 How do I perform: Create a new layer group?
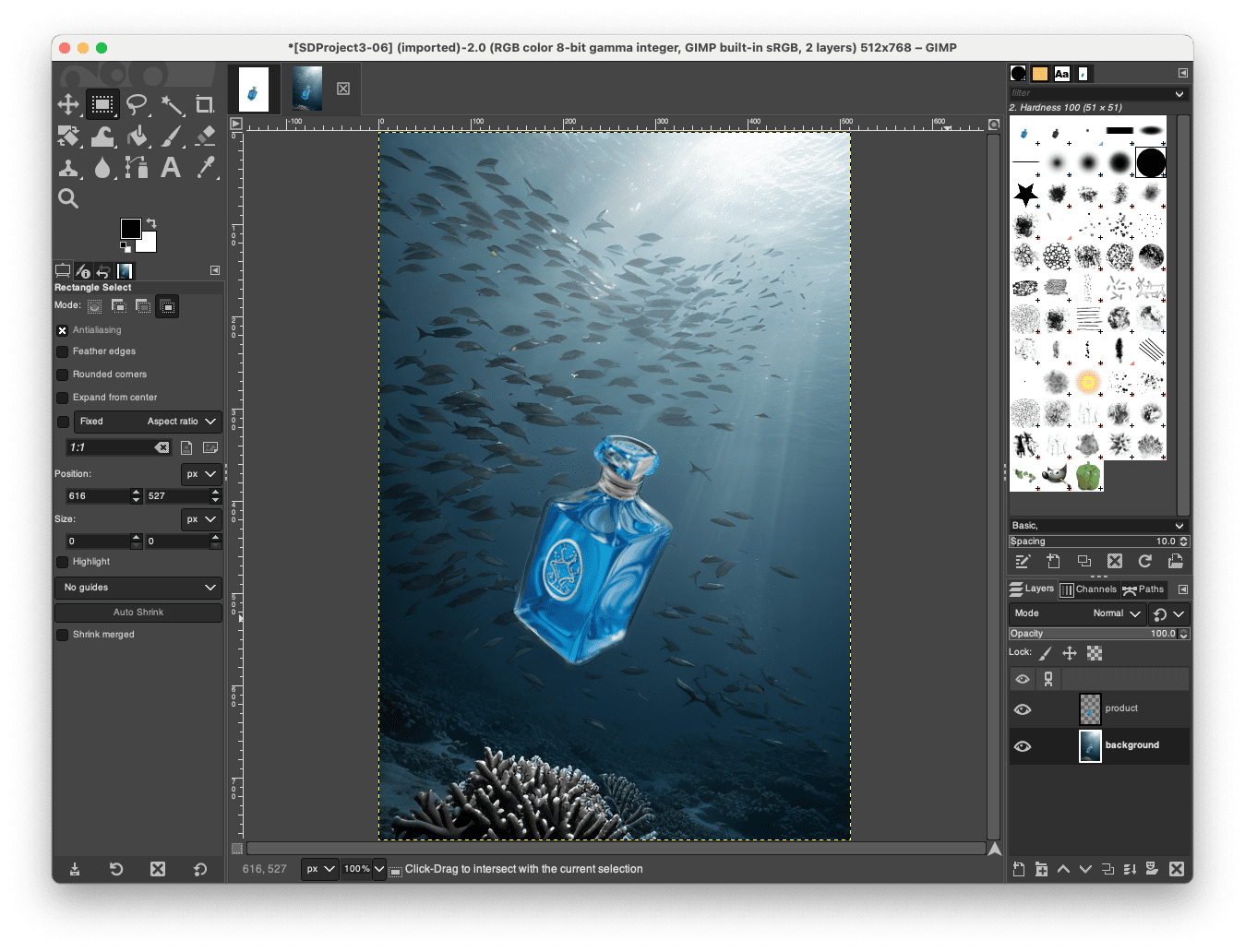[x=1041, y=869]
